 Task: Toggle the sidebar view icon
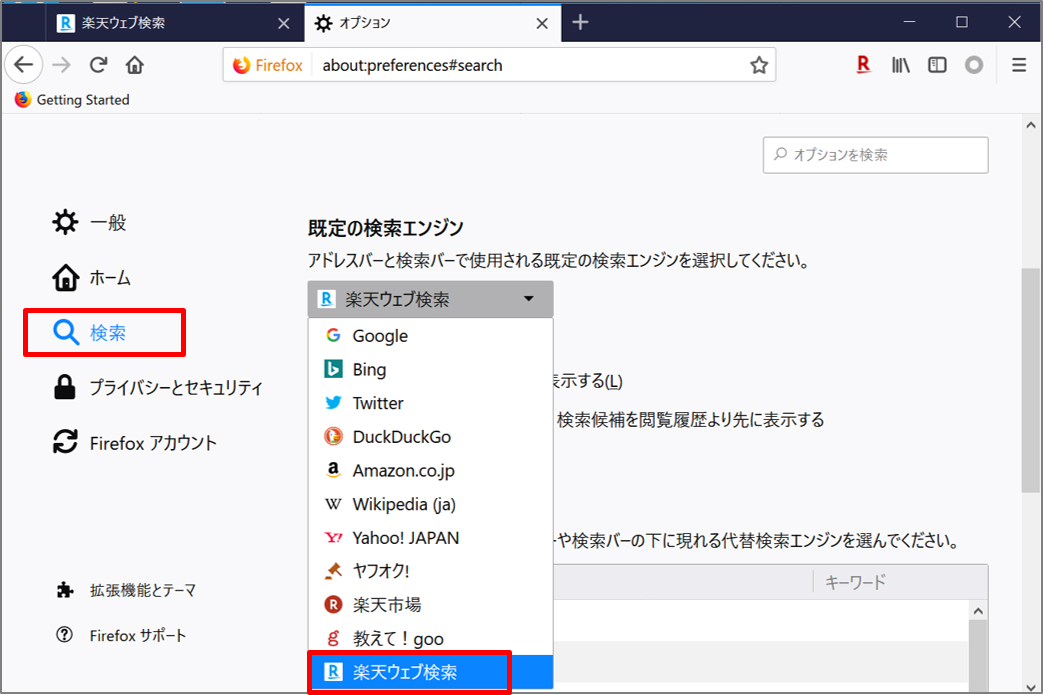point(937,65)
